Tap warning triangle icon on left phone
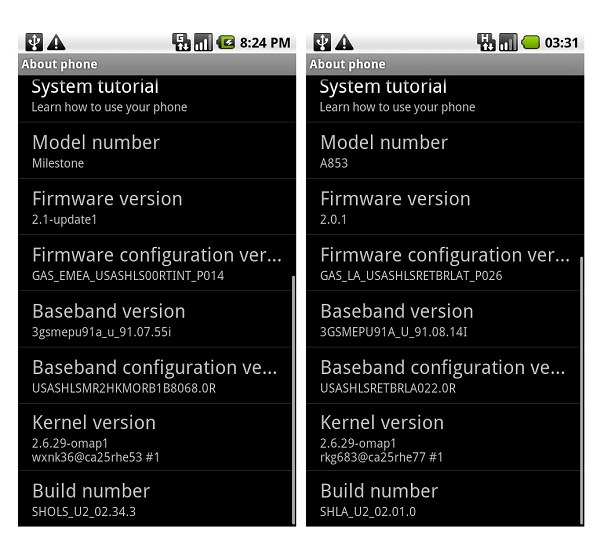The height and width of the screenshot is (548, 600). pos(56,42)
